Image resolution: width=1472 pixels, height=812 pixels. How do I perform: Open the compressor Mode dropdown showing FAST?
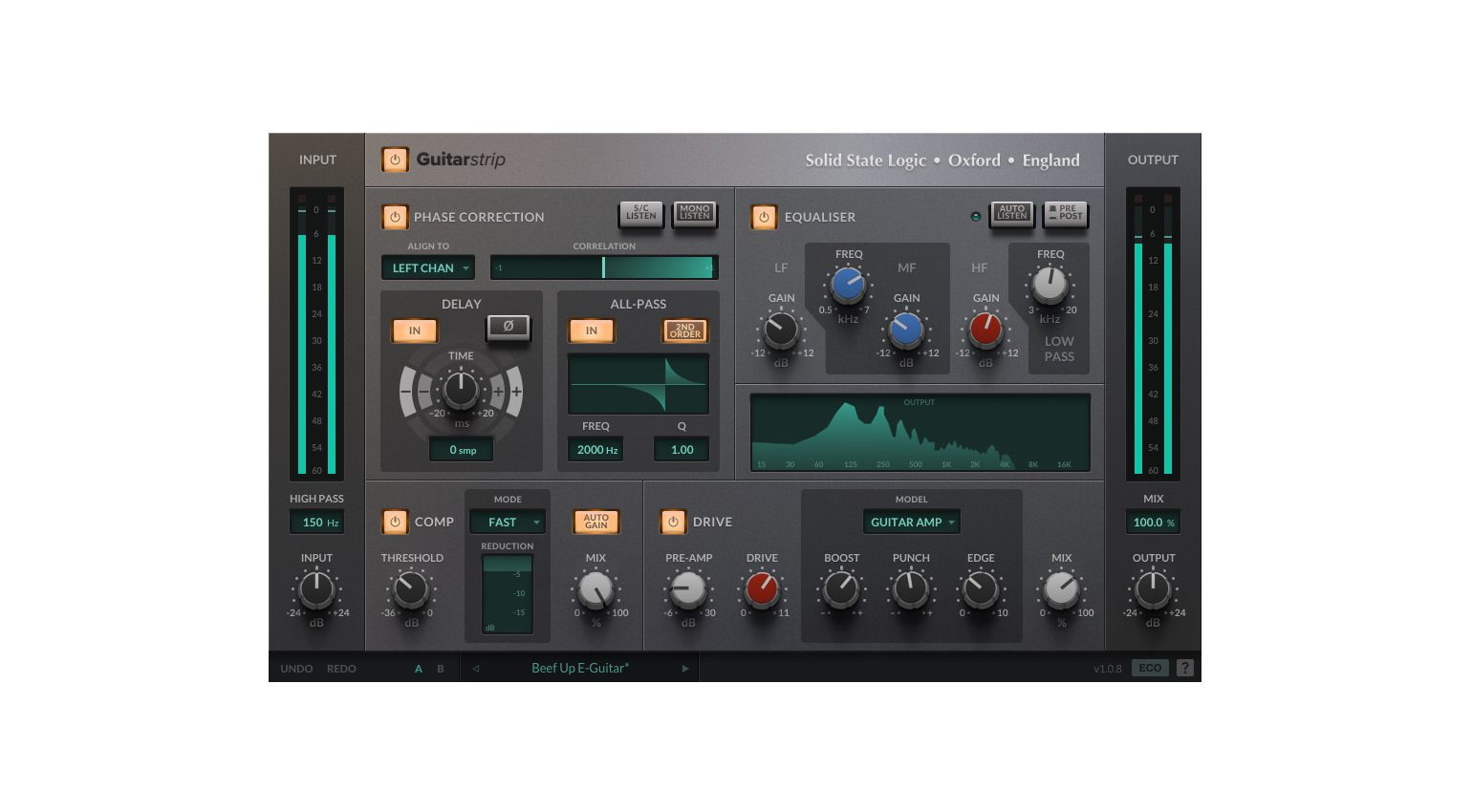[x=507, y=522]
